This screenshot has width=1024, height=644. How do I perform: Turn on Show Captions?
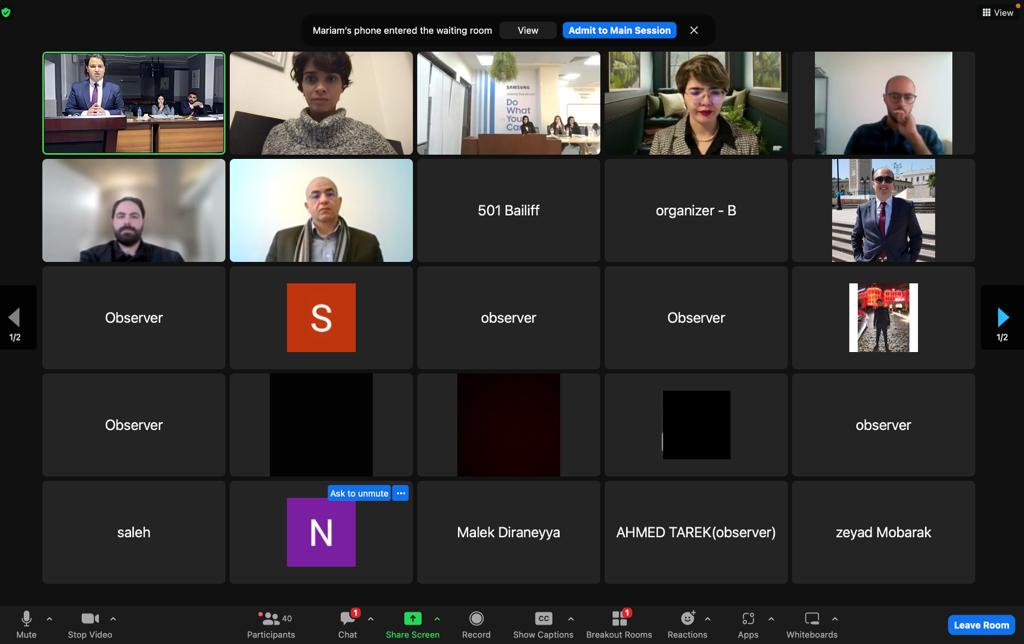click(543, 624)
